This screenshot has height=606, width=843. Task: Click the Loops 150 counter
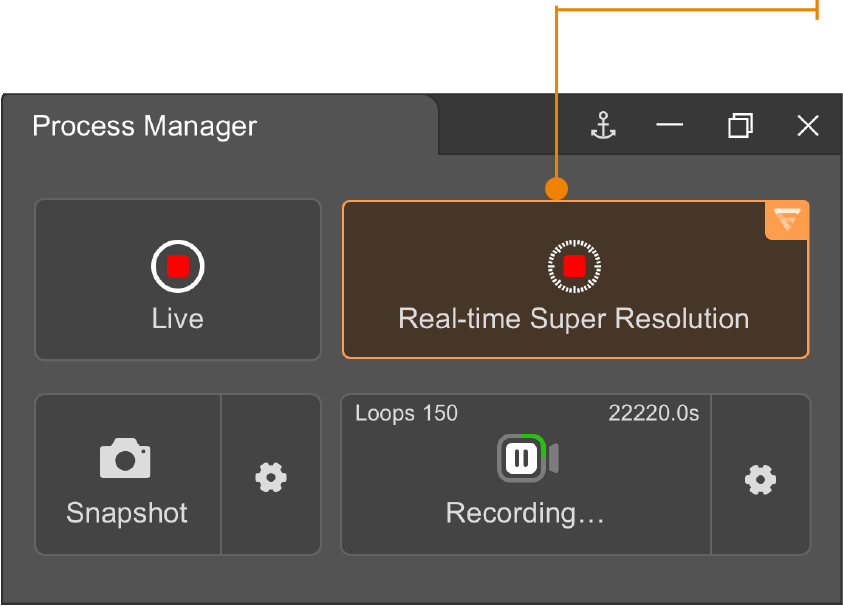[x=406, y=413]
